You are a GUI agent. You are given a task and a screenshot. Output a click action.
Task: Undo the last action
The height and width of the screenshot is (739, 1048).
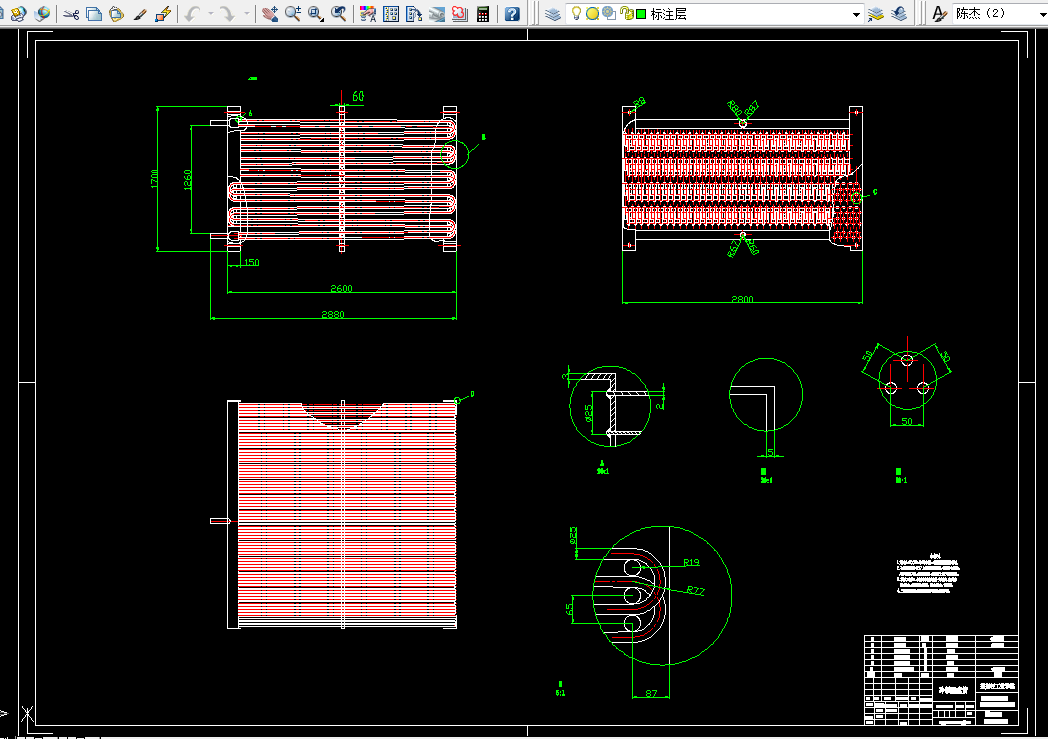coord(192,13)
